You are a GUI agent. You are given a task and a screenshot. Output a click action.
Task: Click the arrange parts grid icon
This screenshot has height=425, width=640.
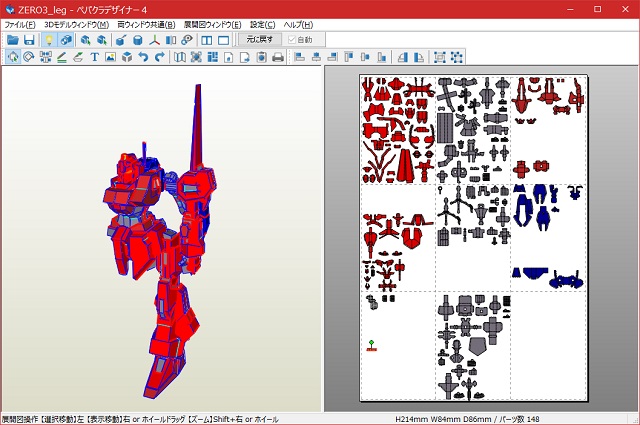click(212, 57)
